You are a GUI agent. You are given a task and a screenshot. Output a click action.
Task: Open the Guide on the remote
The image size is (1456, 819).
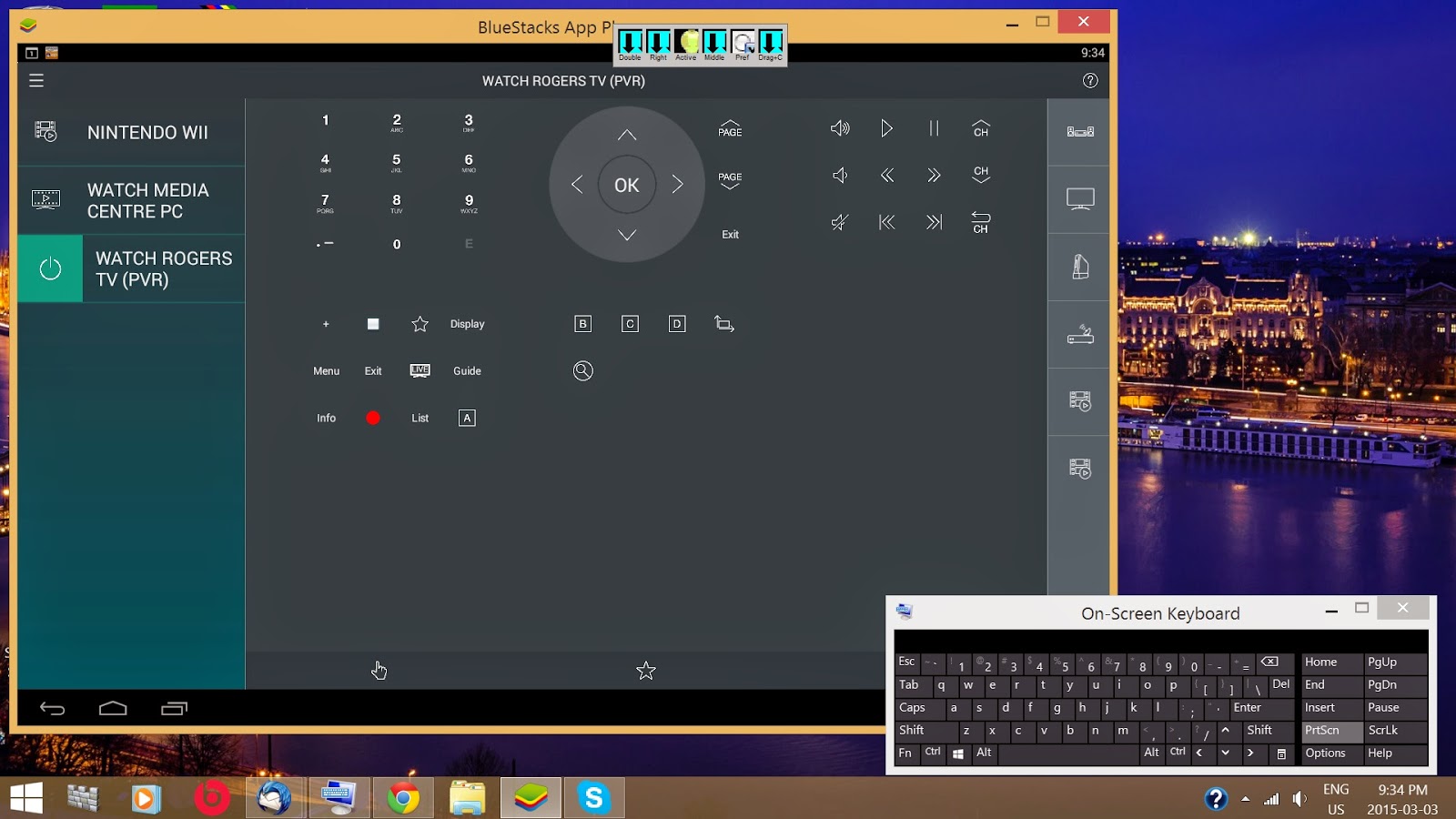click(x=467, y=371)
